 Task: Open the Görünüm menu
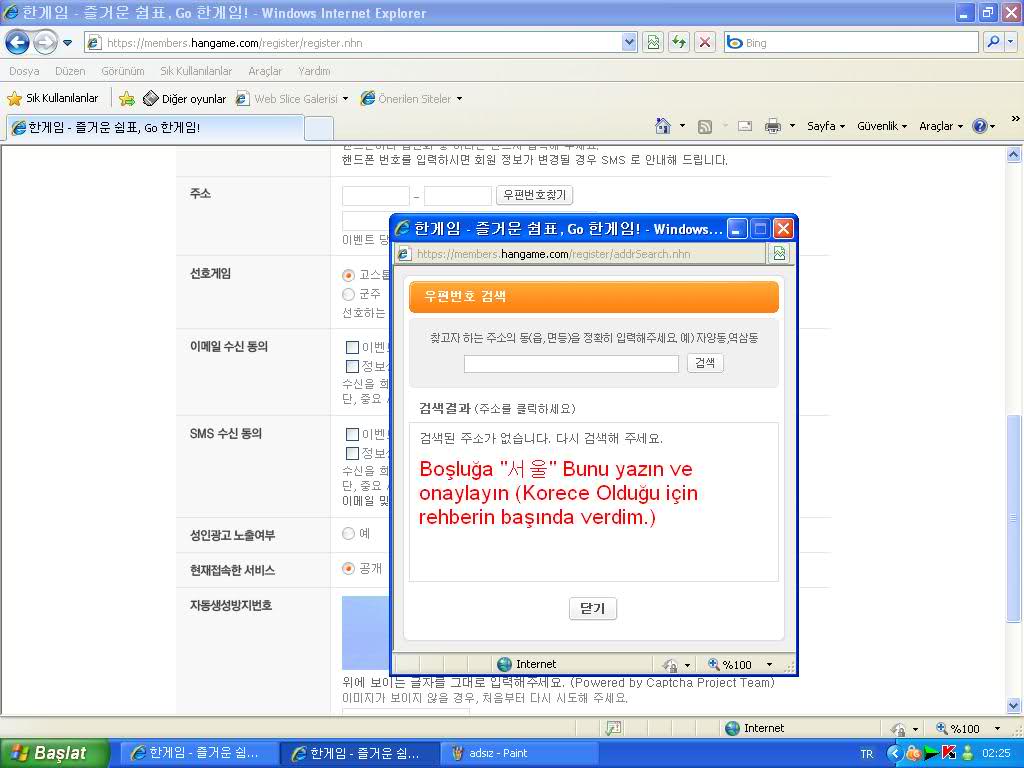(123, 71)
